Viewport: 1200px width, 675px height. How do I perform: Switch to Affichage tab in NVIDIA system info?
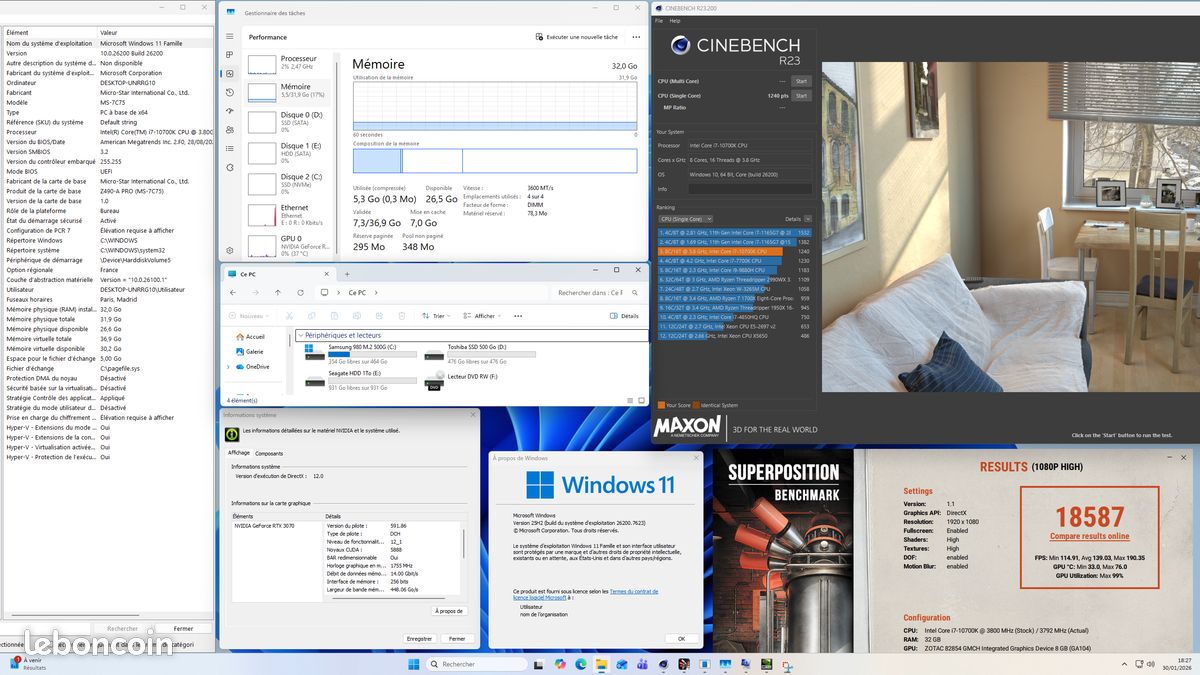tap(238, 453)
